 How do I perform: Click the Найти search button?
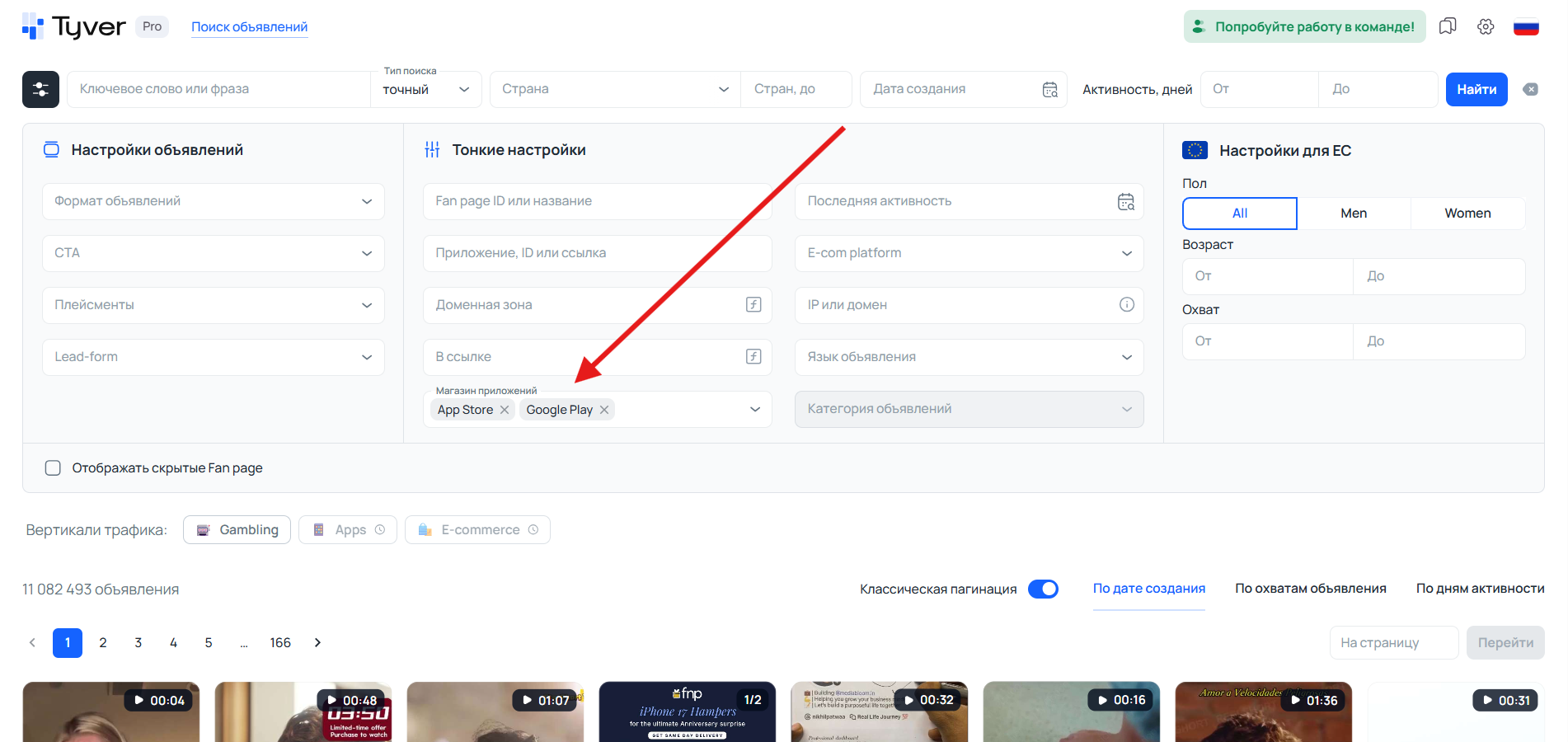pyautogui.click(x=1476, y=89)
